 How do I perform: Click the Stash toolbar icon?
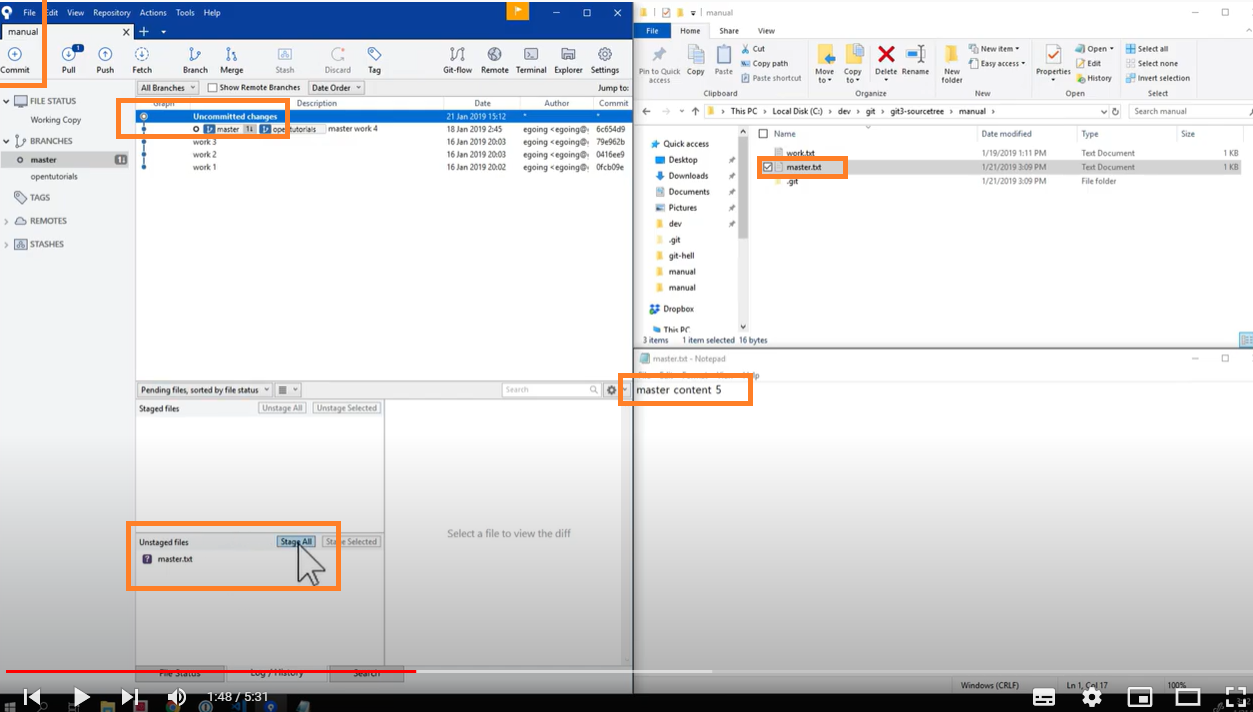tap(285, 54)
